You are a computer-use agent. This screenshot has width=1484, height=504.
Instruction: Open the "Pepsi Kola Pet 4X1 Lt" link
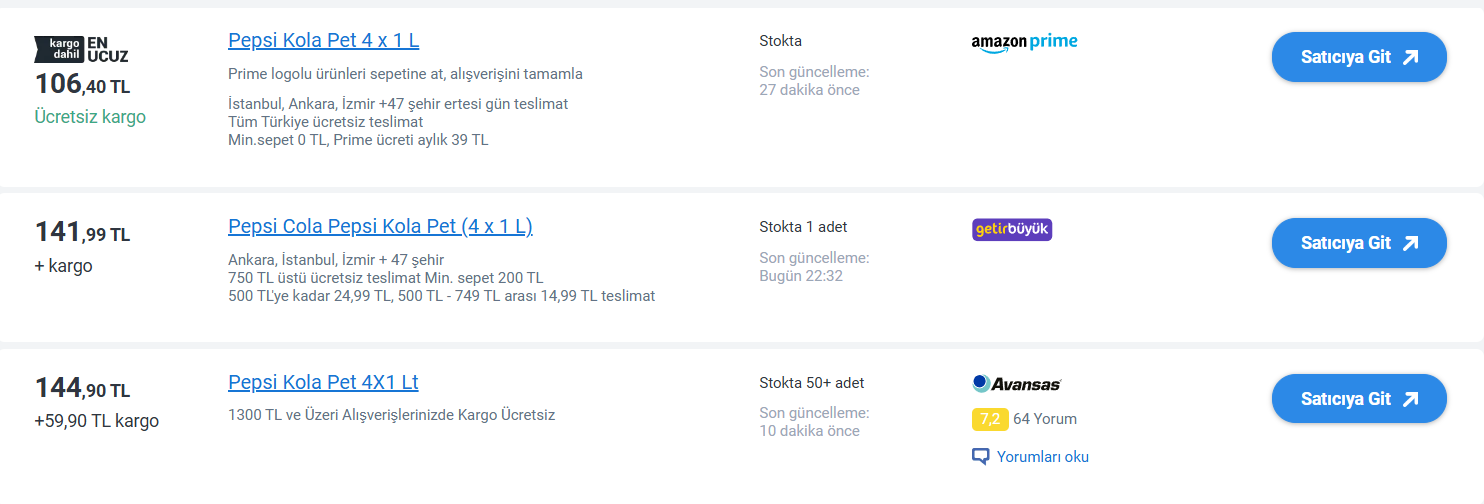click(x=323, y=383)
